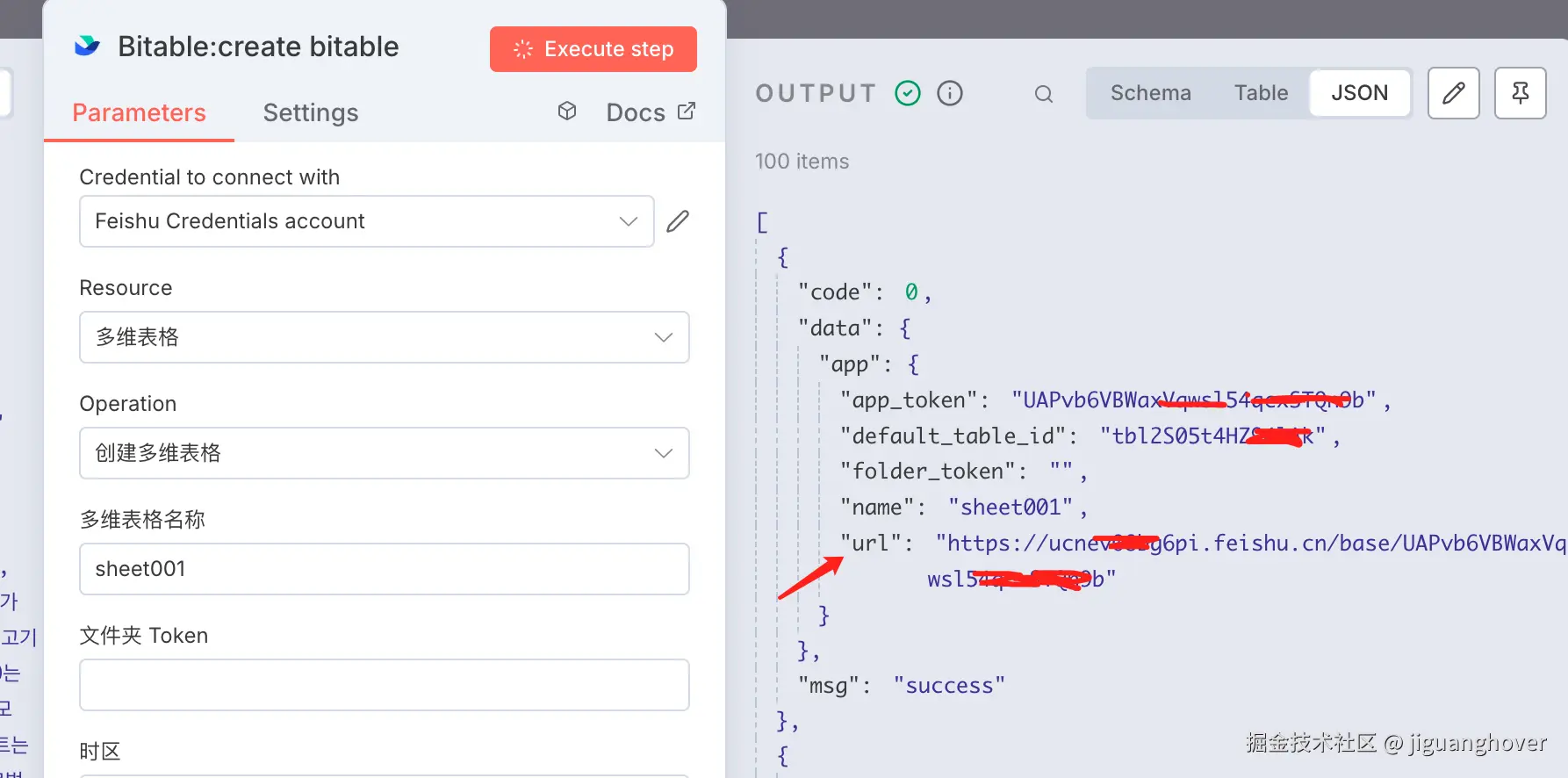
Task: Open the Resource dropdown showing 多维表格
Action: 385,337
